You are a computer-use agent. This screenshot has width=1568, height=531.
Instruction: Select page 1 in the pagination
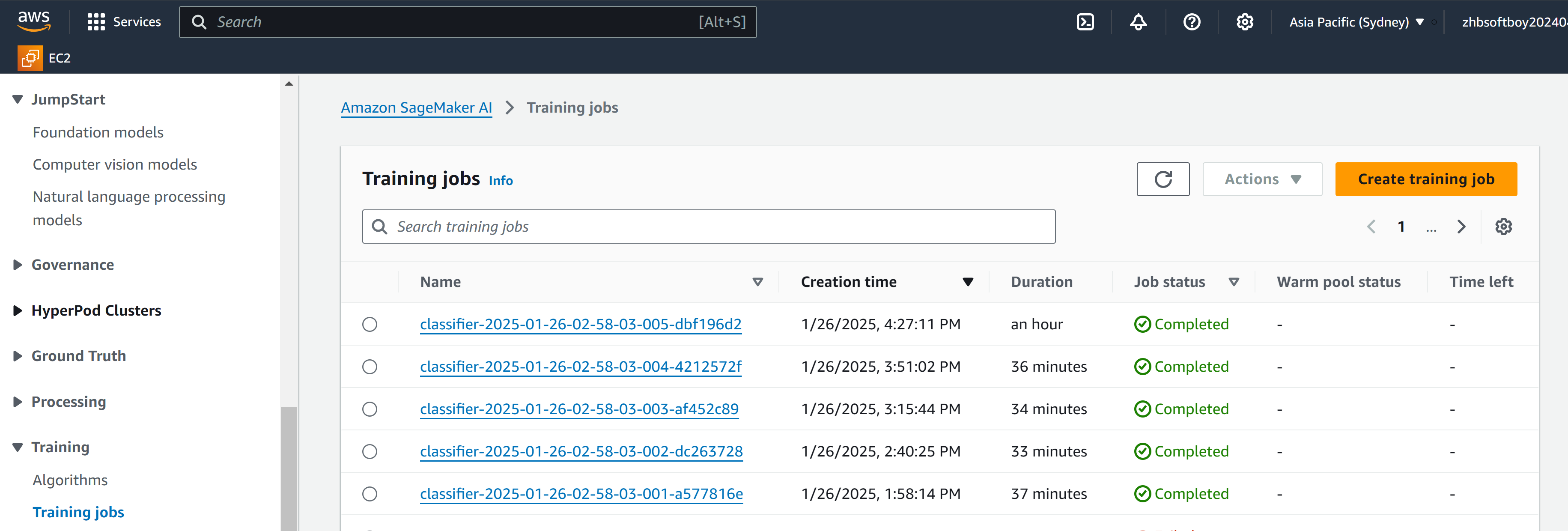1401,227
